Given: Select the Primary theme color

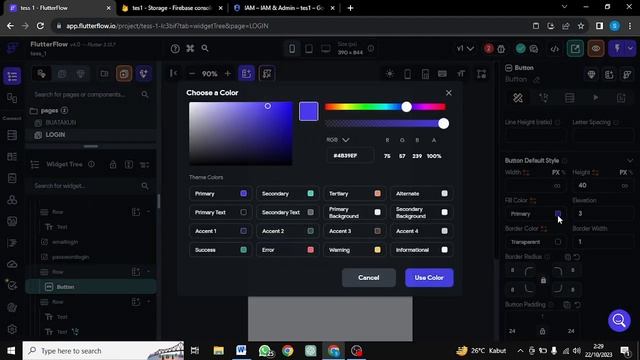Looking at the screenshot, I should (220, 193).
